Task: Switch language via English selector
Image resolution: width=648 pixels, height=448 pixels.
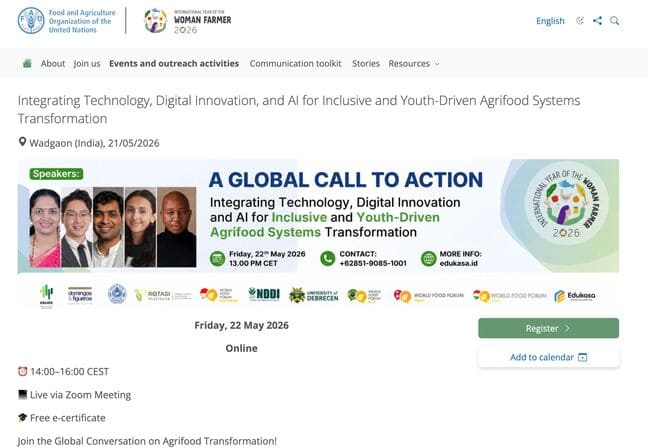Action: click(x=550, y=21)
